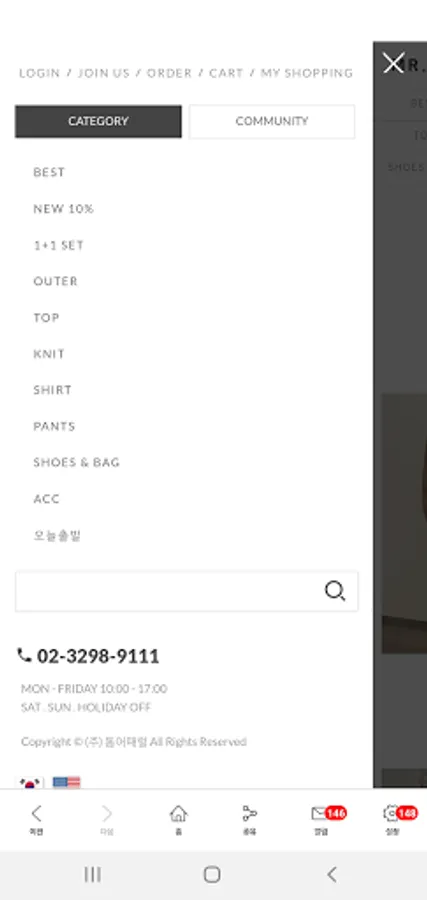427x900 pixels.
Task: Select the CATEGORY tab
Action: coord(98,121)
